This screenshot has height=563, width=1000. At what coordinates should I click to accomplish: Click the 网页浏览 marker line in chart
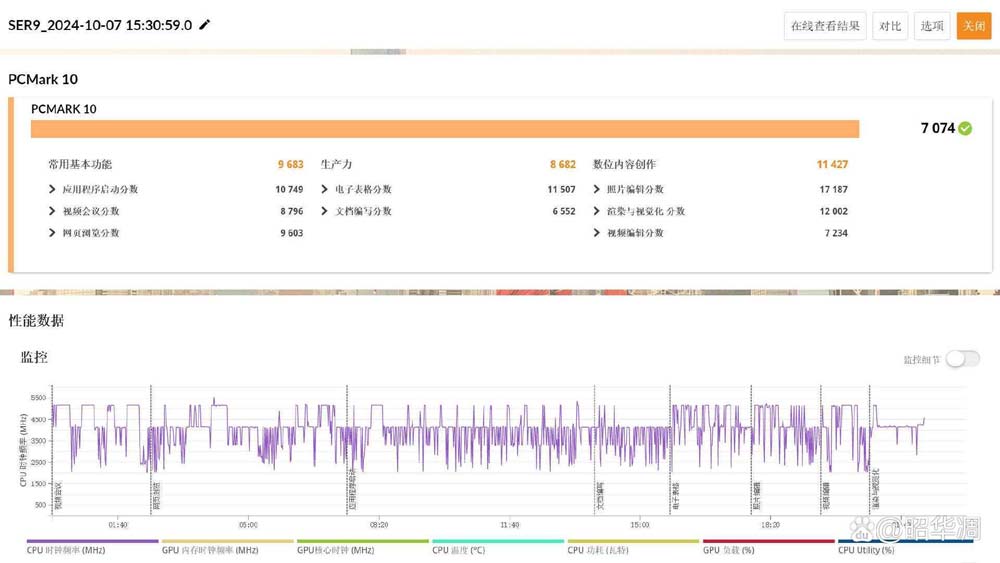[x=151, y=450]
